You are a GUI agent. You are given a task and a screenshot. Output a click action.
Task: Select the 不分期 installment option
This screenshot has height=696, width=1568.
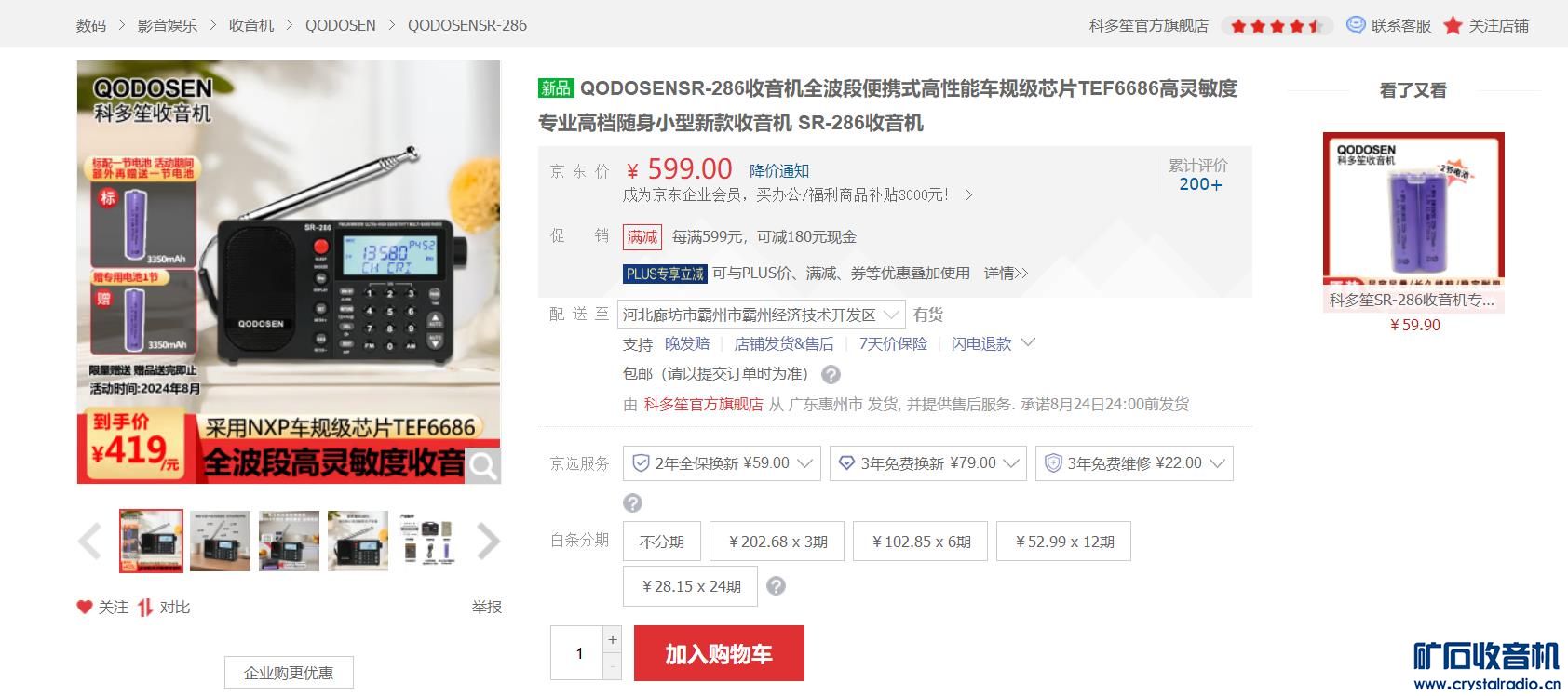[662, 542]
